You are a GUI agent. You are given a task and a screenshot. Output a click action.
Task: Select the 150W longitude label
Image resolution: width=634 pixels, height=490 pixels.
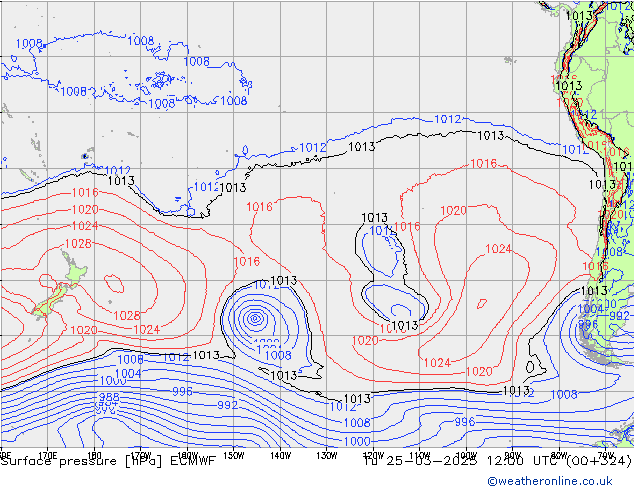(234, 456)
